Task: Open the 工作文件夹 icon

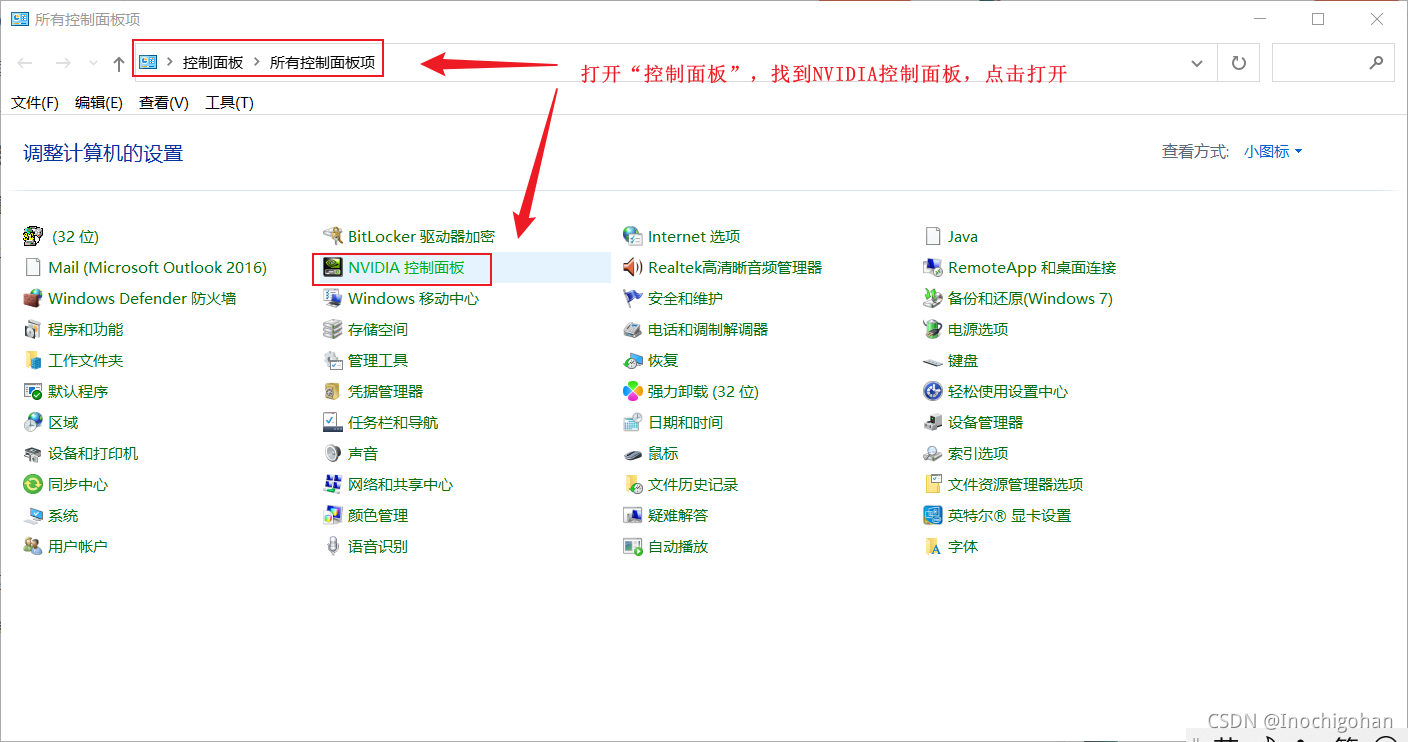Action: 33,361
